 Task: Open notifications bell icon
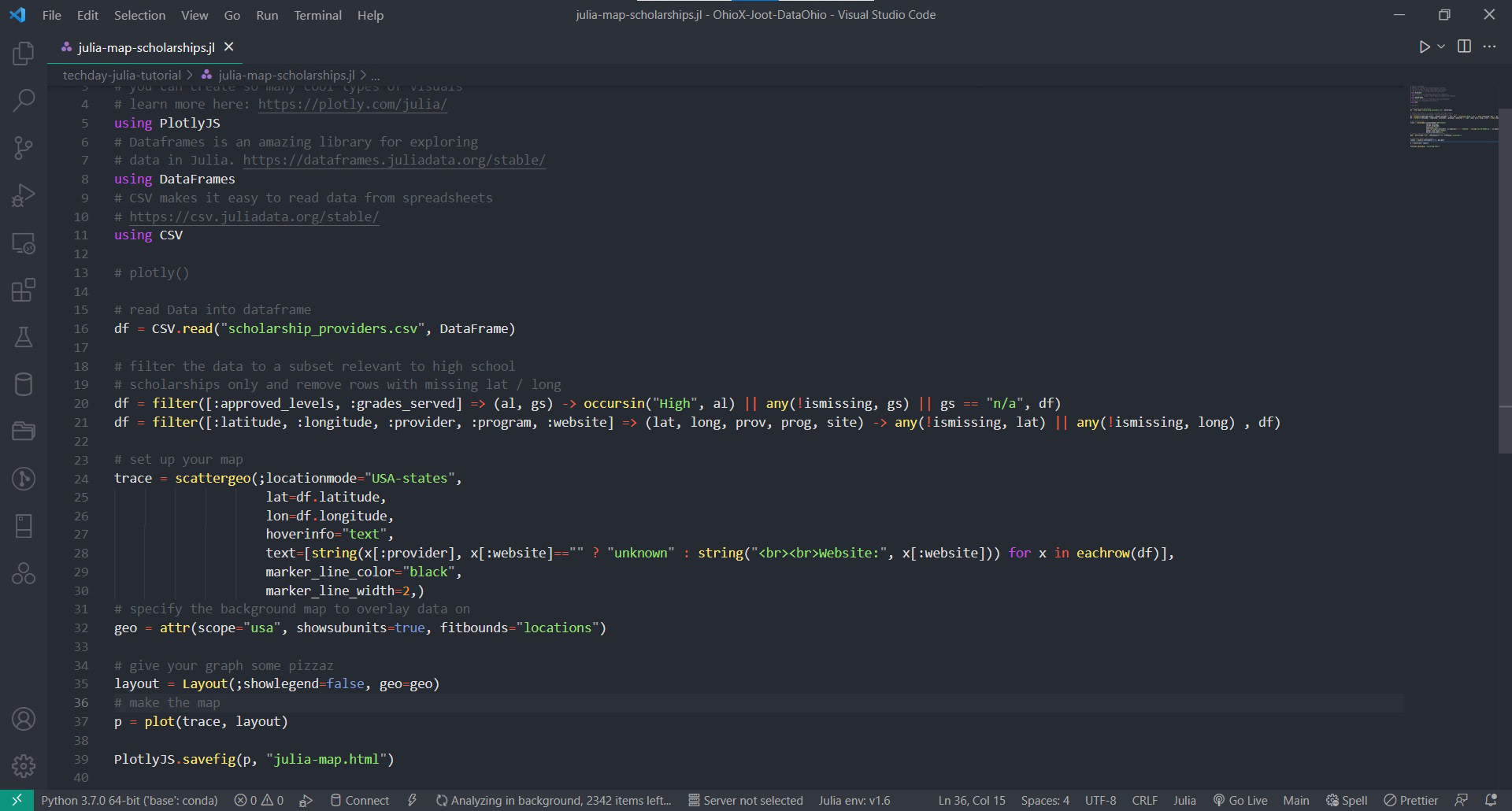pyautogui.click(x=1491, y=800)
